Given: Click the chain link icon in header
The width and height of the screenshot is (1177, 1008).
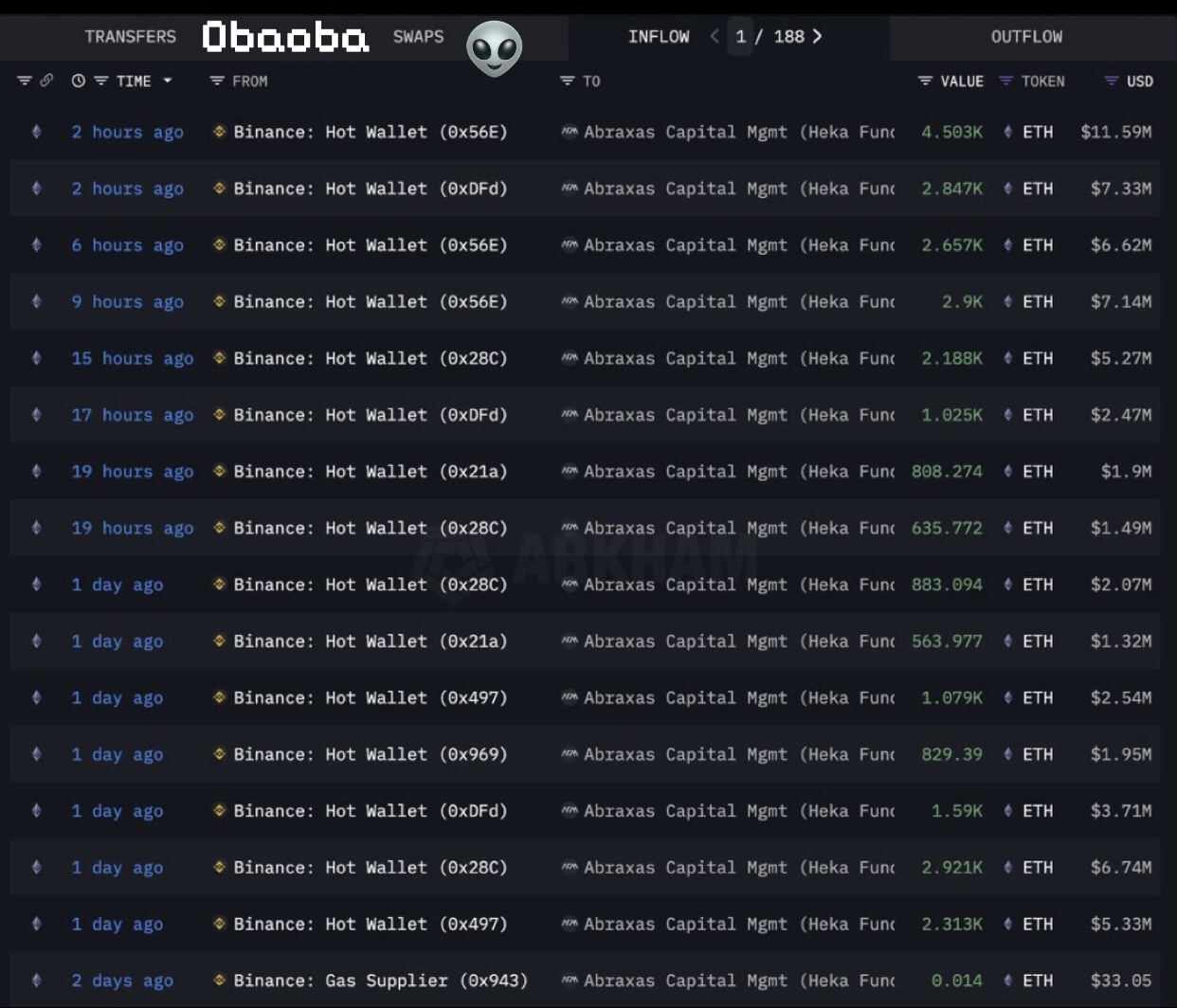Looking at the screenshot, I should coord(46,81).
